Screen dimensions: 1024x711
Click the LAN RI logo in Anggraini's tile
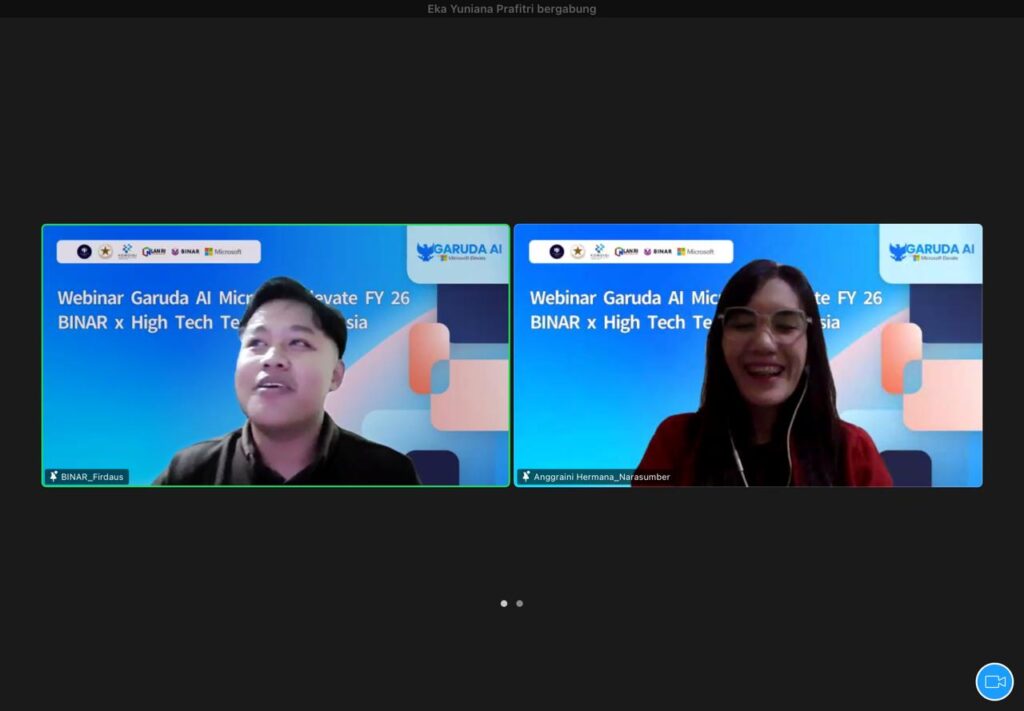coord(626,252)
